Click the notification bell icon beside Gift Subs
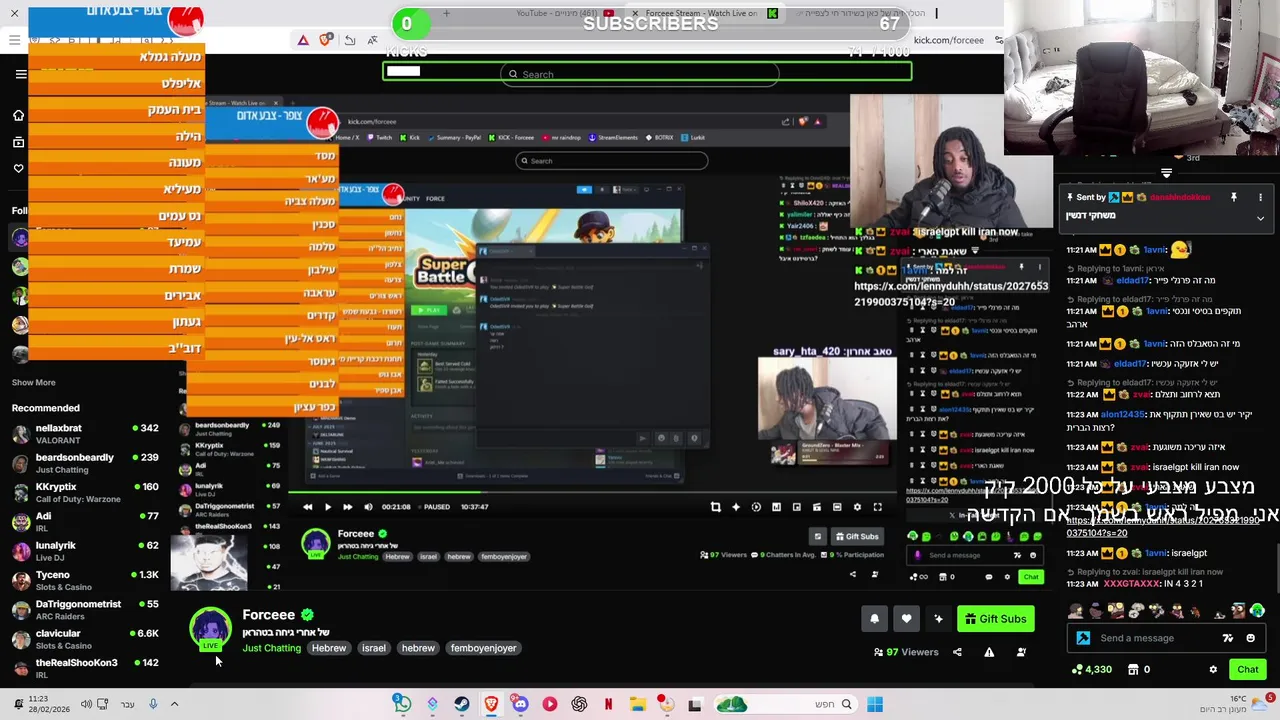 (874, 619)
